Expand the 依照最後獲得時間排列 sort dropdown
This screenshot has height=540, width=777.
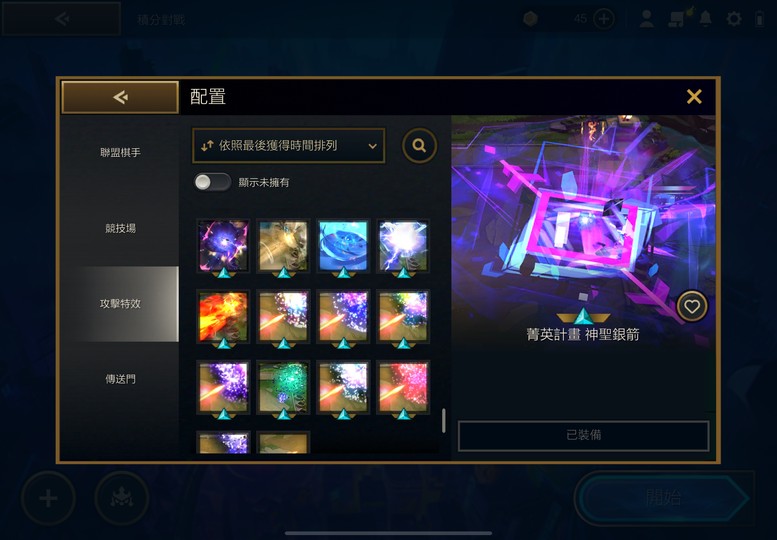click(x=288, y=146)
